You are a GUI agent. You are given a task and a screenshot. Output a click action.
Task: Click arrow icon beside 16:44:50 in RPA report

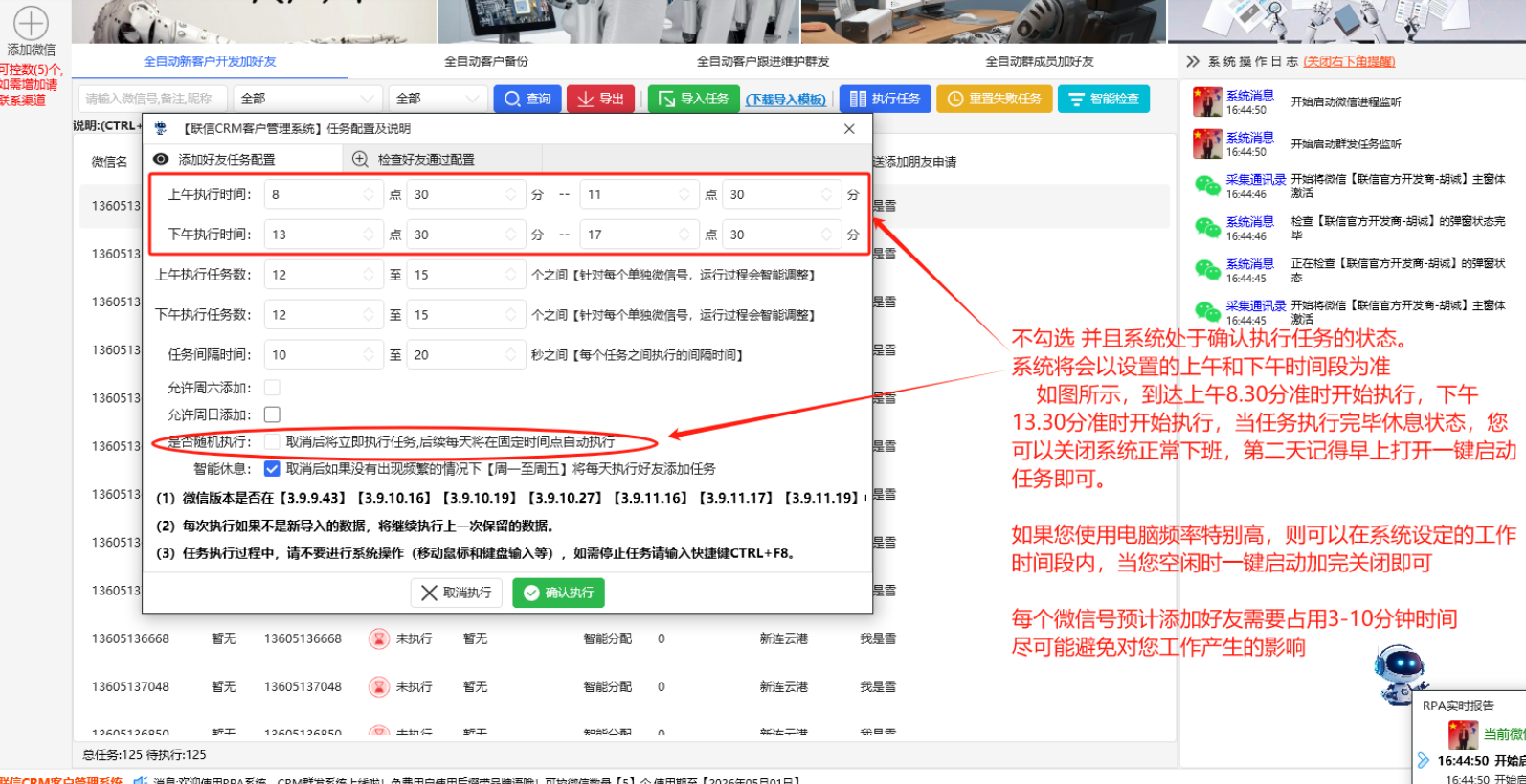point(1424,761)
